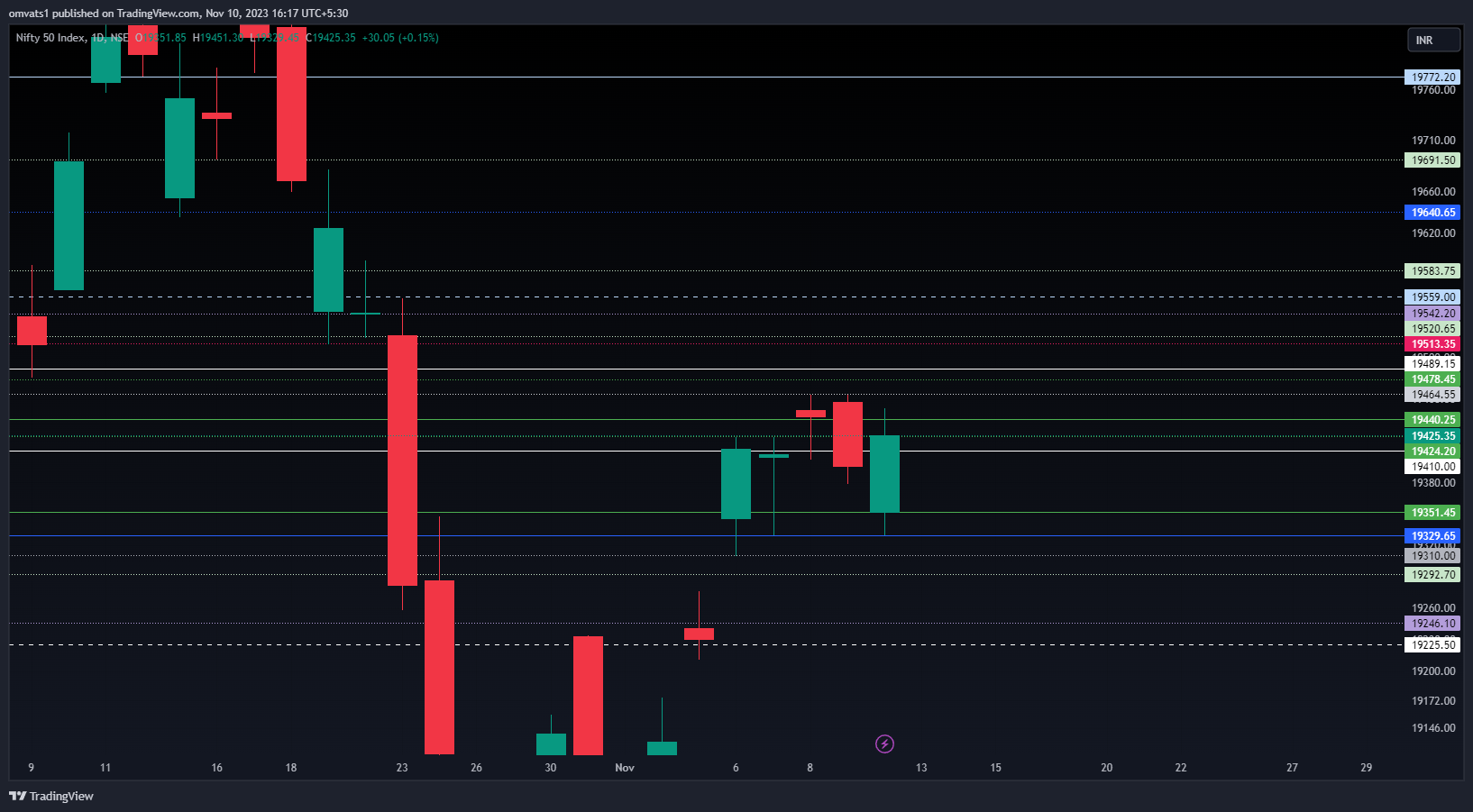1473x812 pixels.
Task: Select the white 19489.15 price label
Action: point(1432,364)
